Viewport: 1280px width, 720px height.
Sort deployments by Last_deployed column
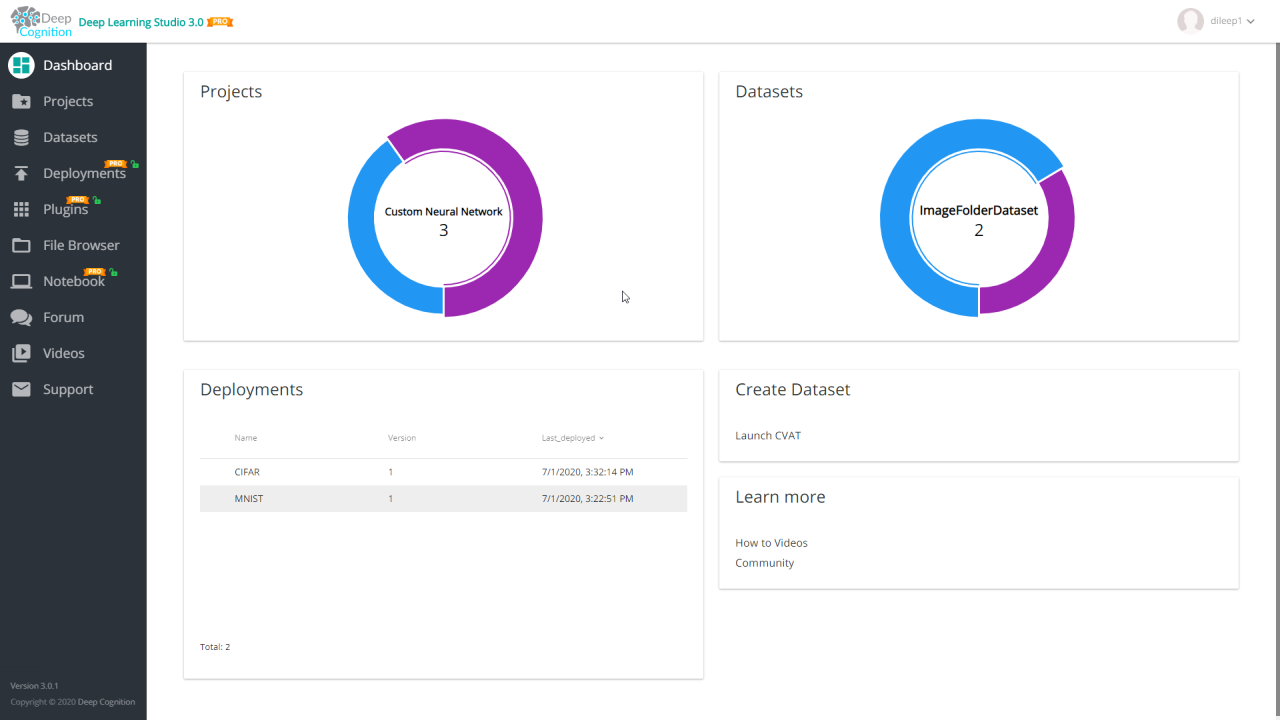572,438
